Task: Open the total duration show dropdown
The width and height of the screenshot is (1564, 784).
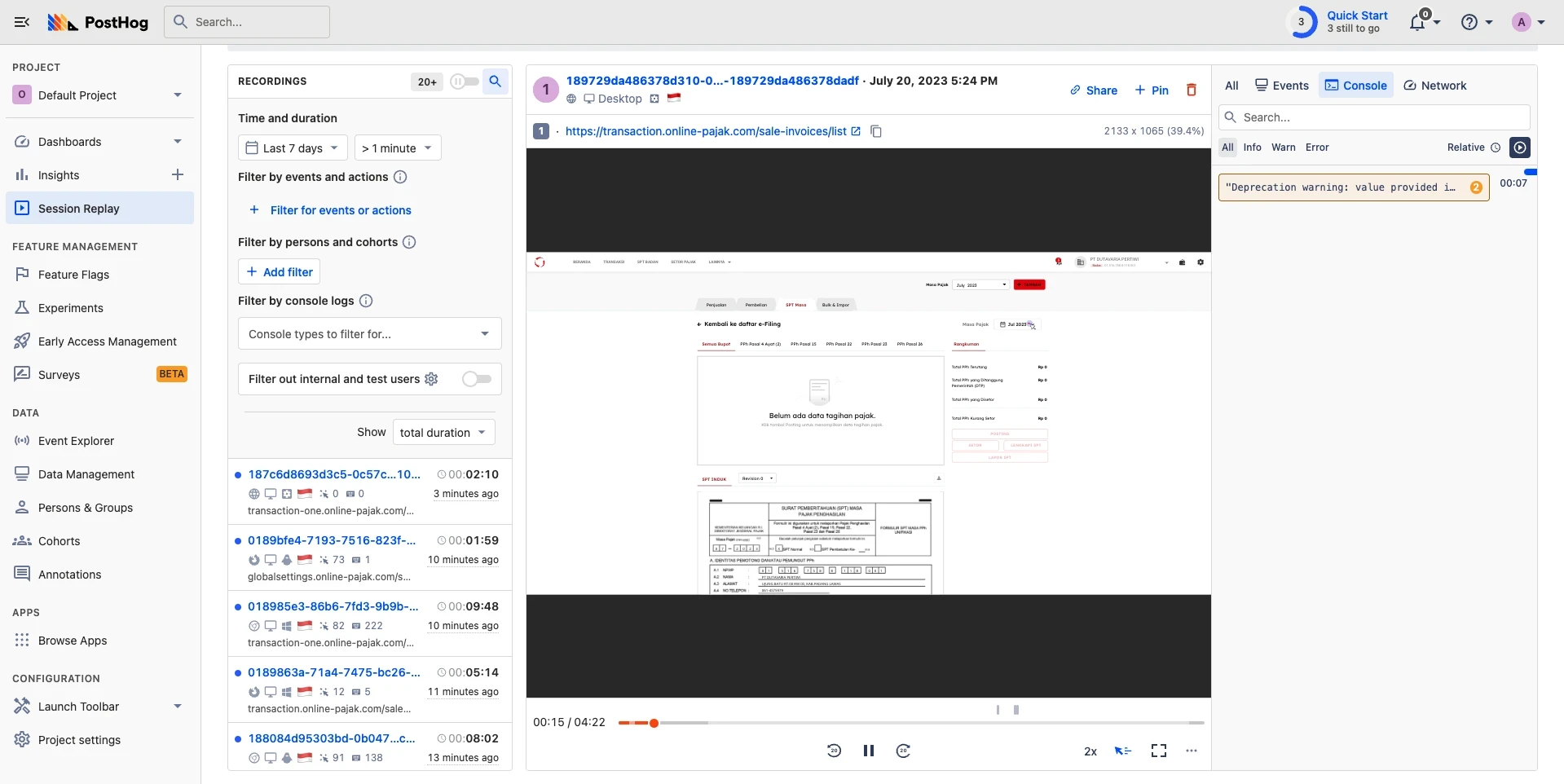Action: click(x=444, y=433)
